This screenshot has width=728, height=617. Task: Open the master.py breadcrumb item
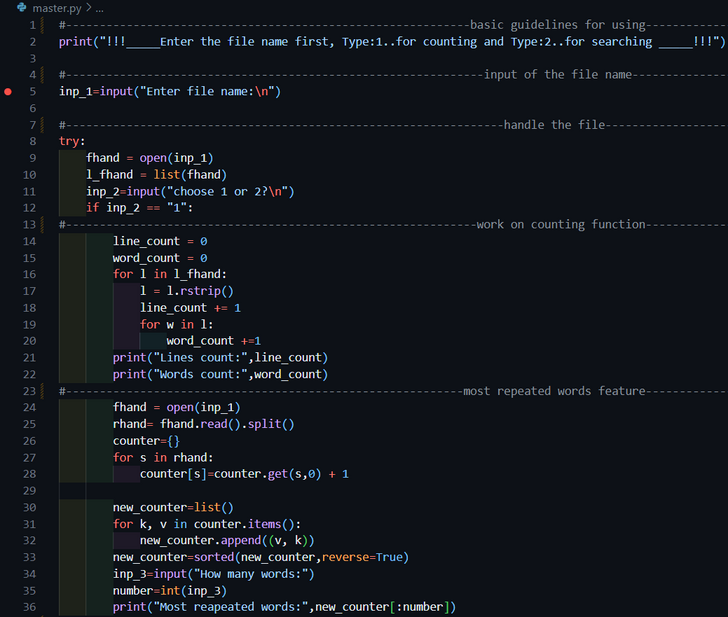(x=56, y=8)
